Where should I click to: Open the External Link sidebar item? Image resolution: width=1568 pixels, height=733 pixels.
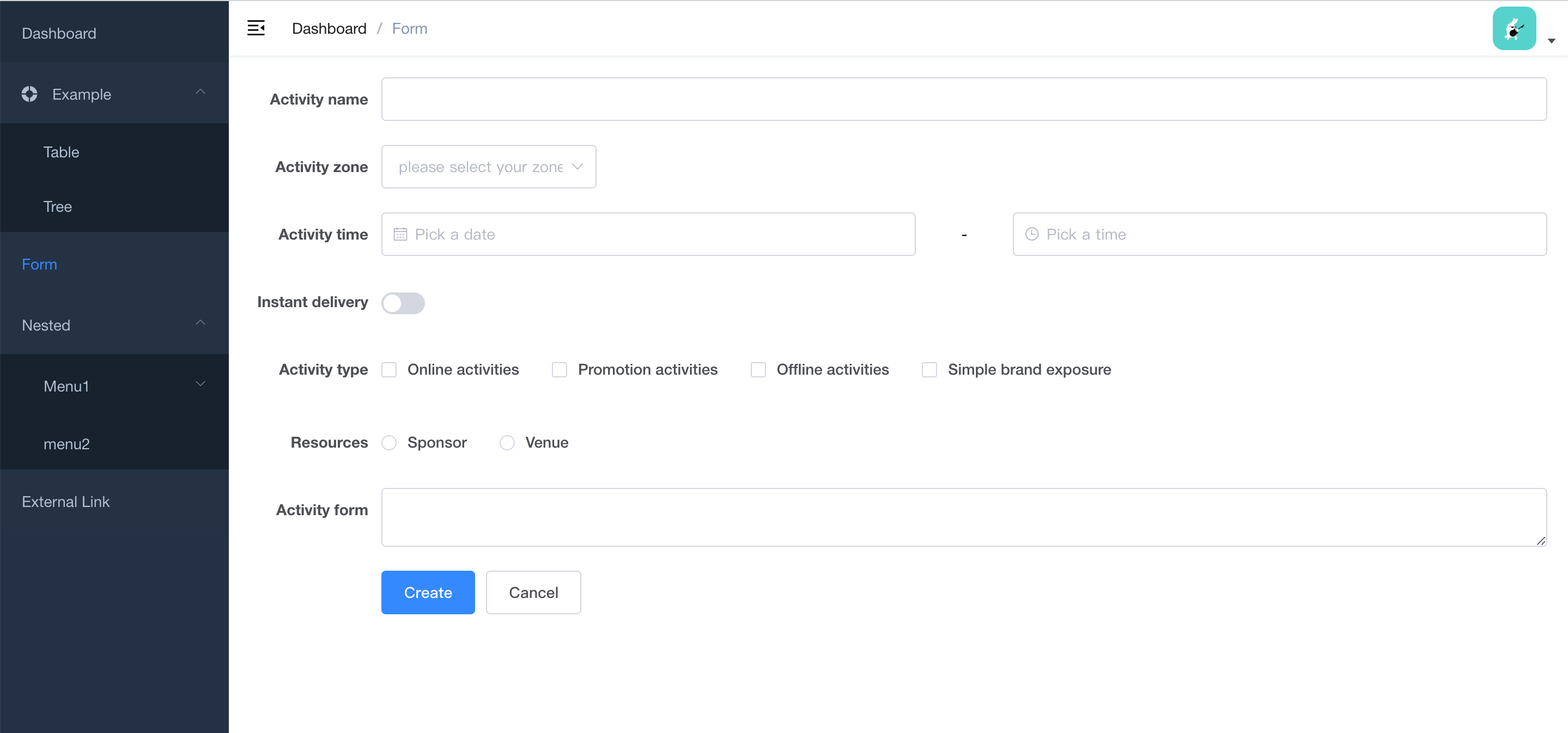tap(66, 501)
